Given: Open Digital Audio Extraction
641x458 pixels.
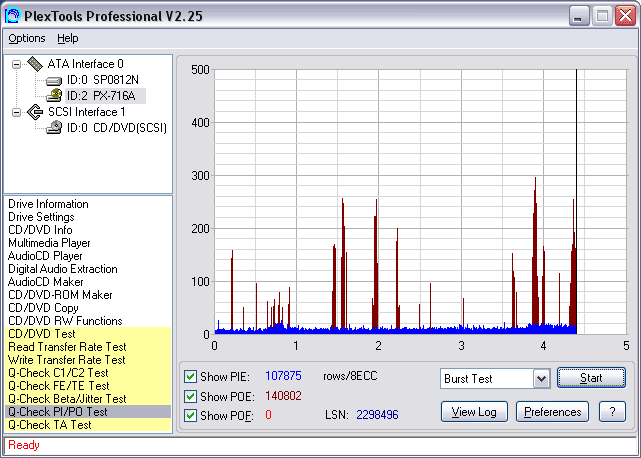Looking at the screenshot, I should click(63, 269).
